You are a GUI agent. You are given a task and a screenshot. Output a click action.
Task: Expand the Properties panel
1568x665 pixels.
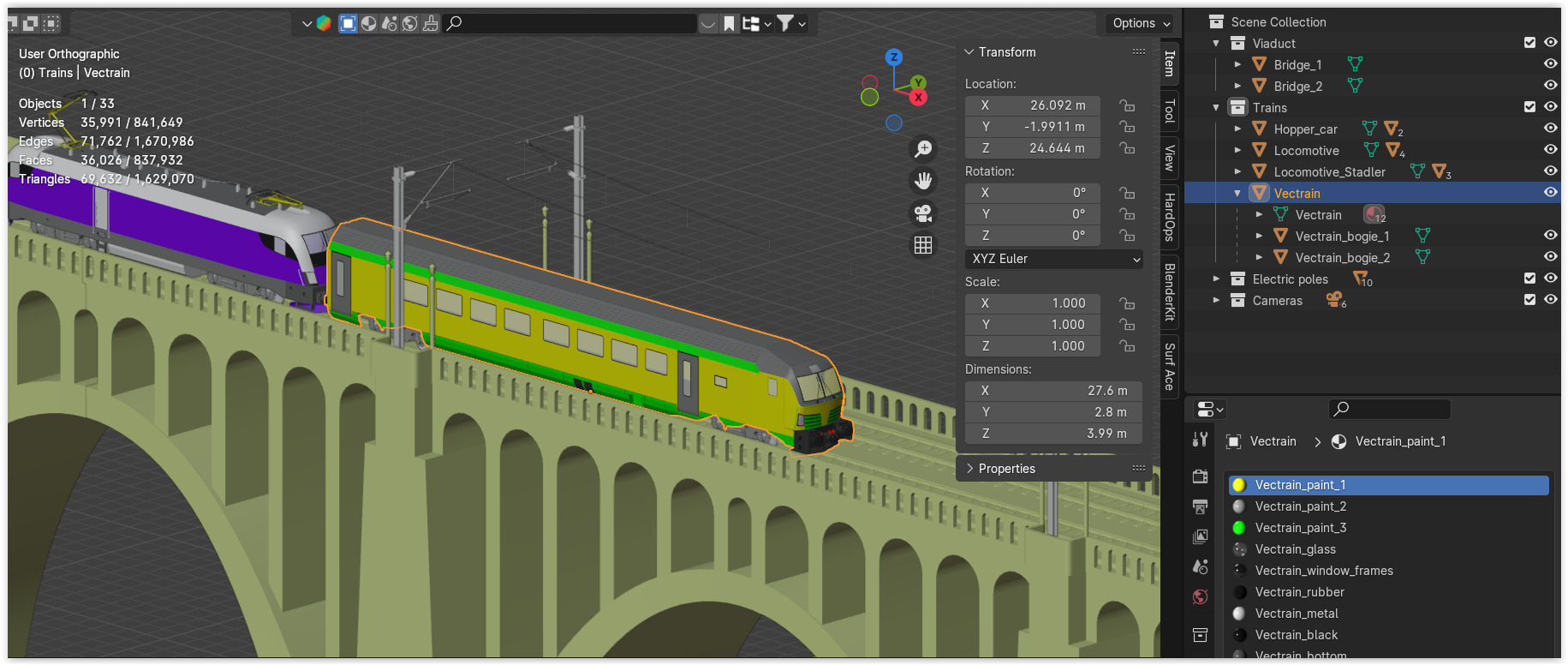[x=969, y=469]
